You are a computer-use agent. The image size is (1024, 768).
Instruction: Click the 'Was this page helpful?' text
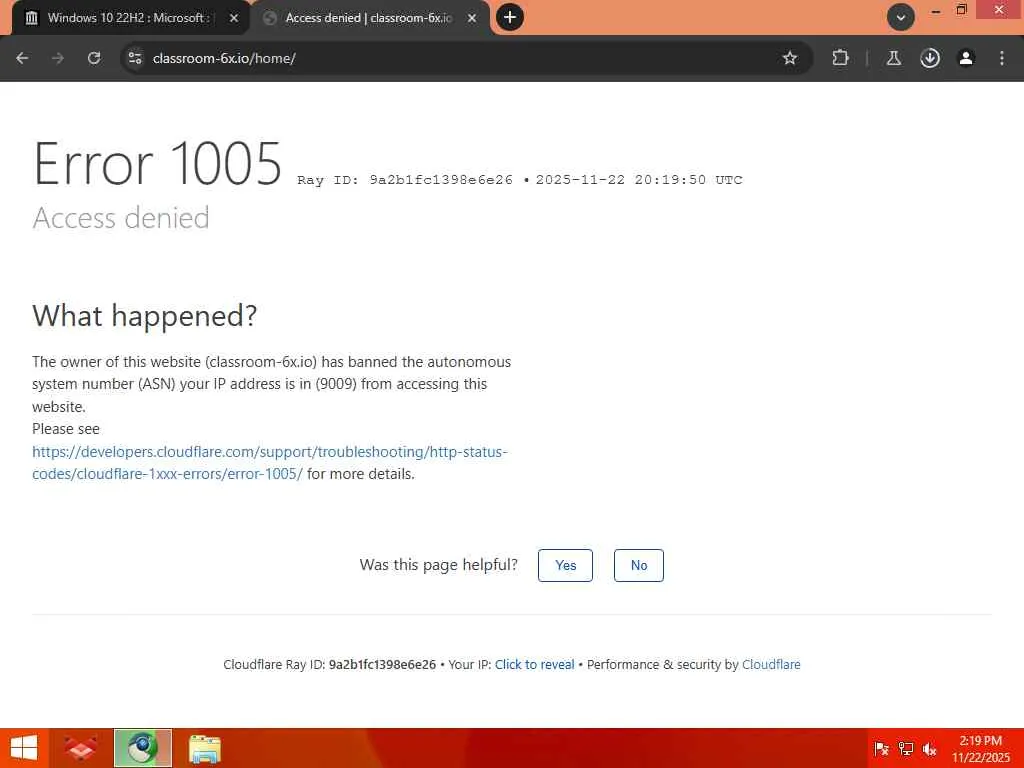click(439, 565)
